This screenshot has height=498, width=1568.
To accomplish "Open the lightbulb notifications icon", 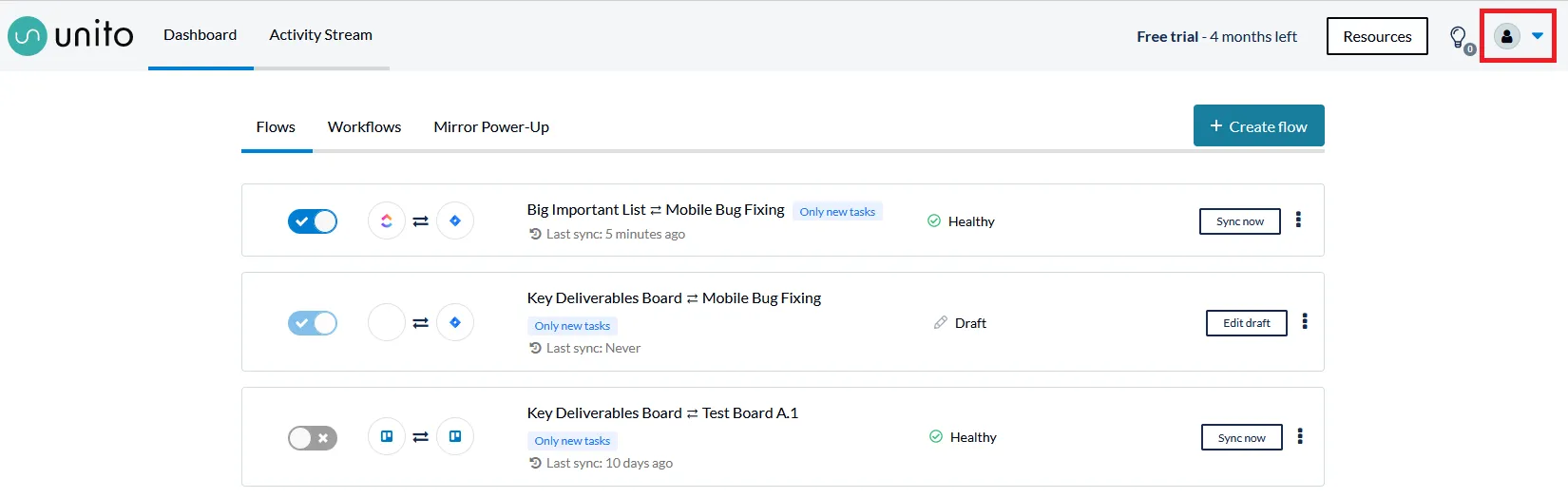I will [1458, 37].
